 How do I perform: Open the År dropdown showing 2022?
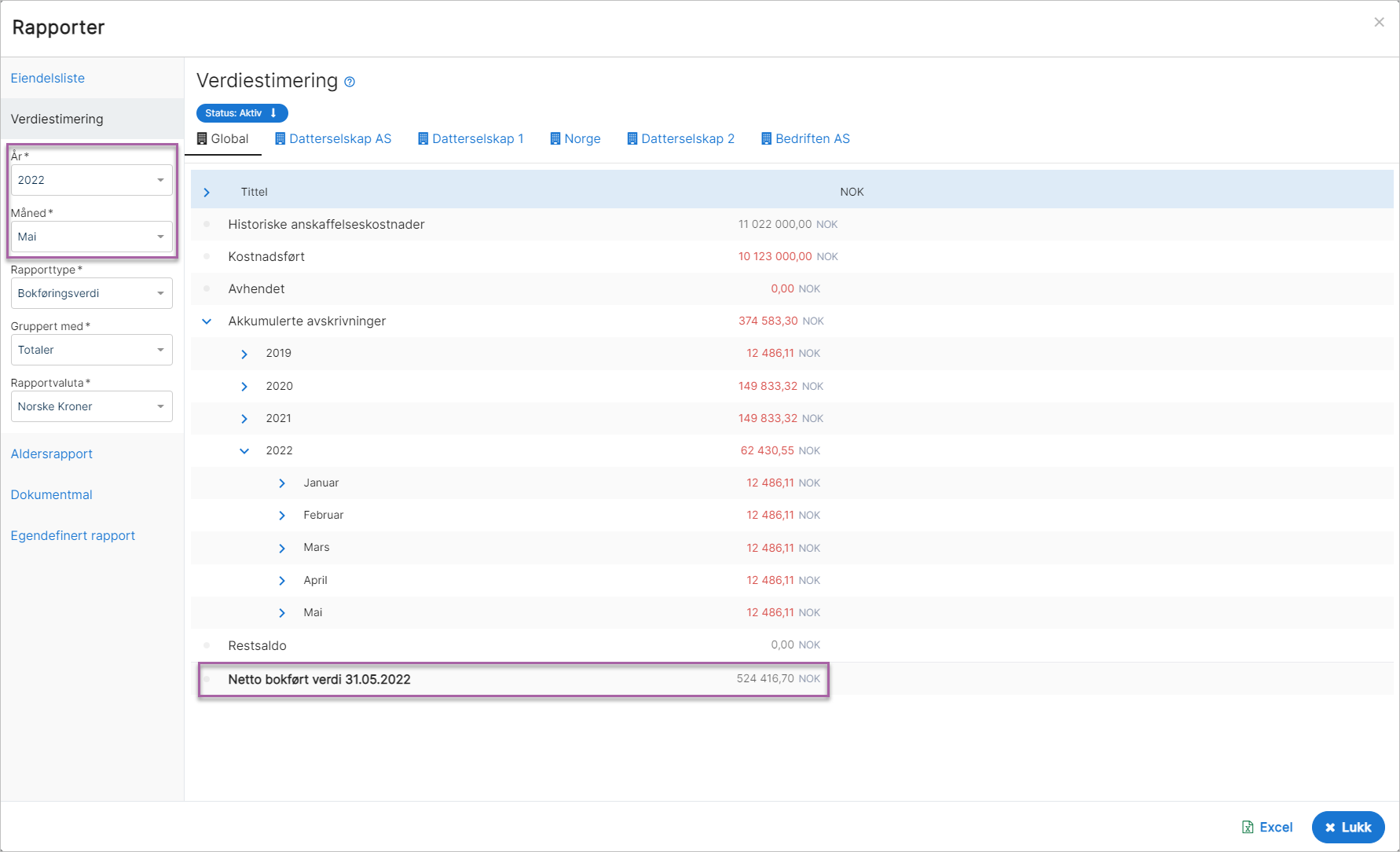coord(91,180)
